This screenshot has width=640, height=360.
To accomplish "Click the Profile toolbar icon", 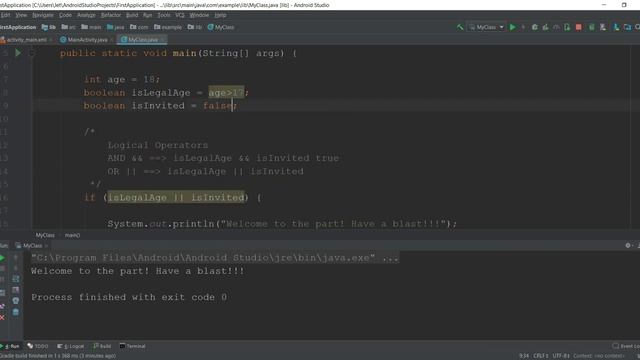I will 556,27.
